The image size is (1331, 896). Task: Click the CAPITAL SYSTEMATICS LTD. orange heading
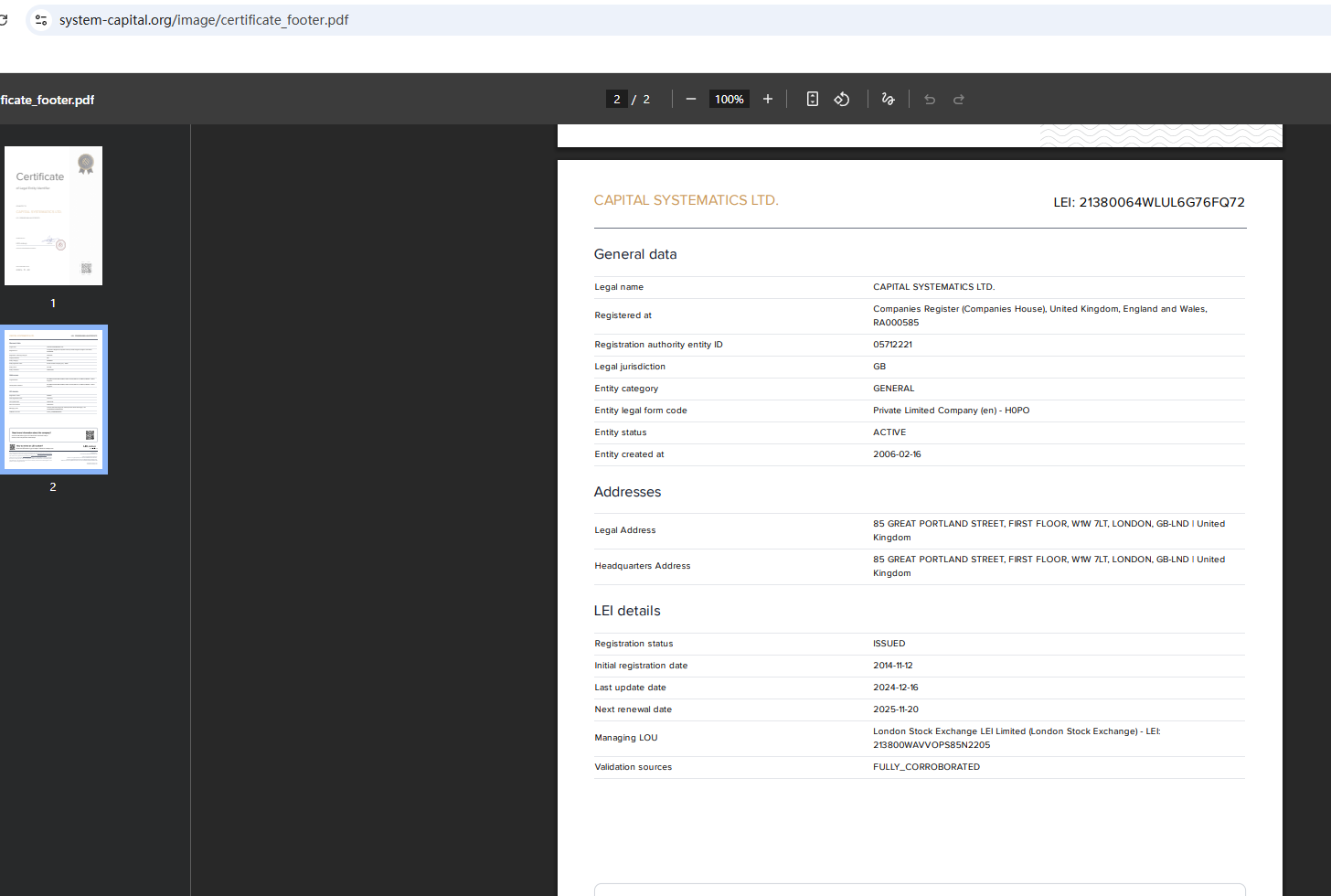[686, 200]
